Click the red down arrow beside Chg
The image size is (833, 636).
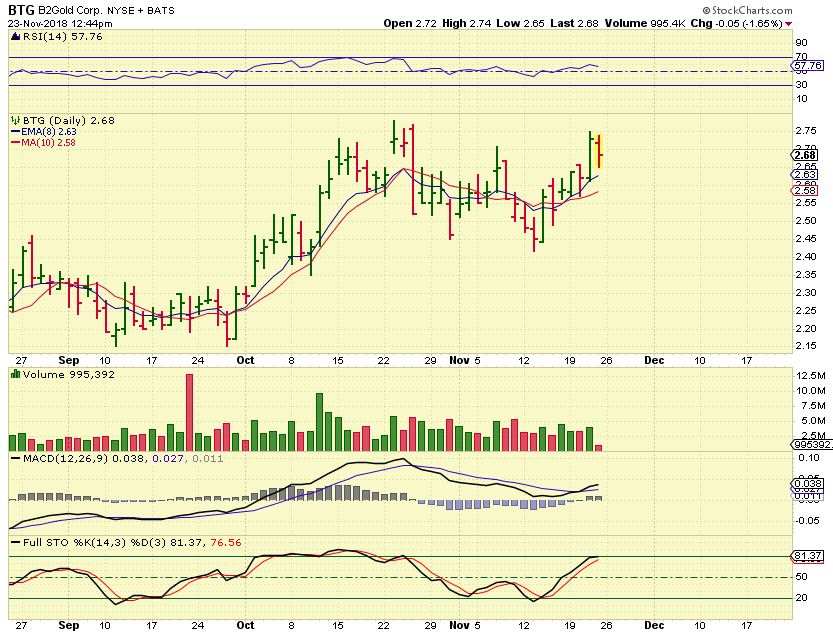788,24
